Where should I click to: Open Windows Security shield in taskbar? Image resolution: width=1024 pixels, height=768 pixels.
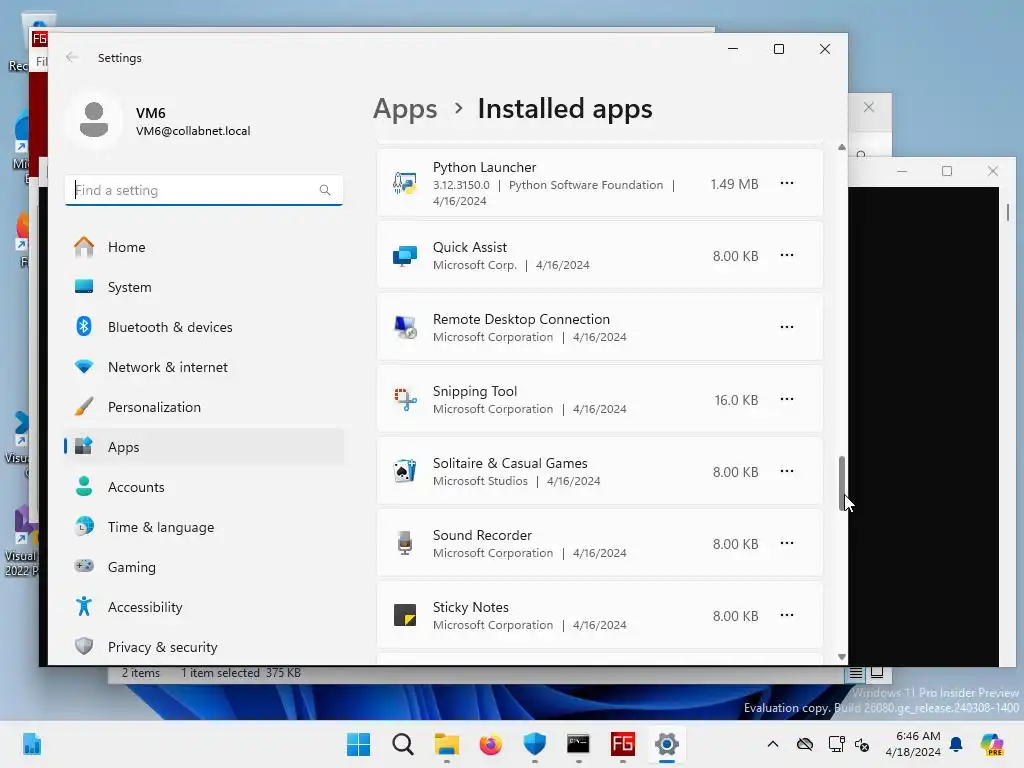(x=534, y=744)
